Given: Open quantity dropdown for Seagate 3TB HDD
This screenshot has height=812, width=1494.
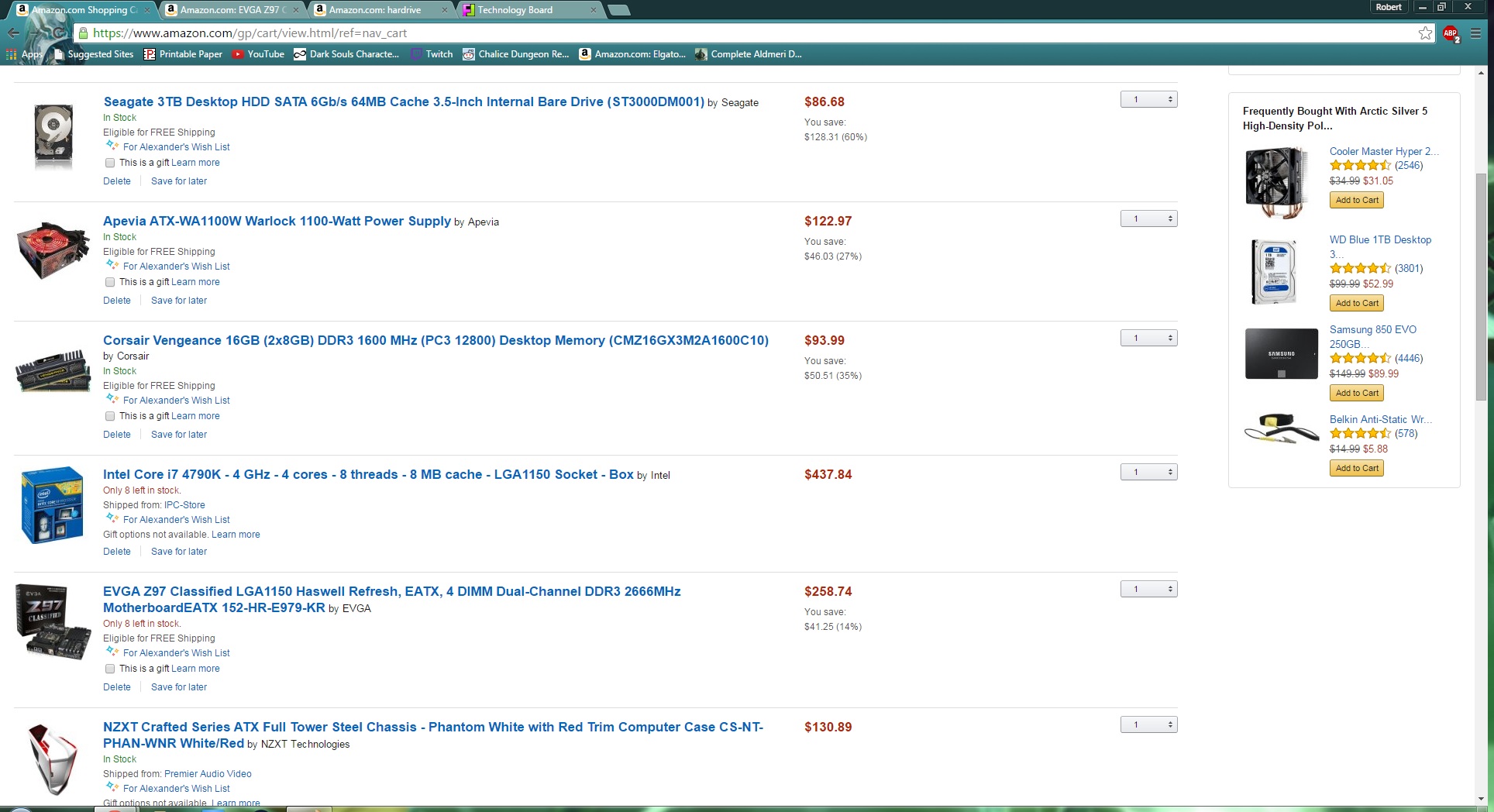Looking at the screenshot, I should pyautogui.click(x=1148, y=100).
